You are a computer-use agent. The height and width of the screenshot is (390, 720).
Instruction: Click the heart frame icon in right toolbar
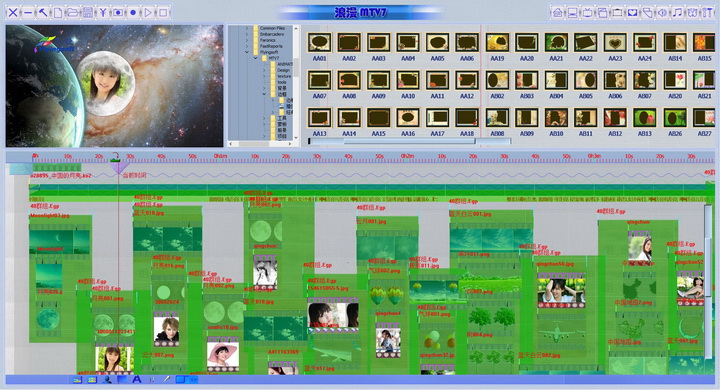pos(633,12)
